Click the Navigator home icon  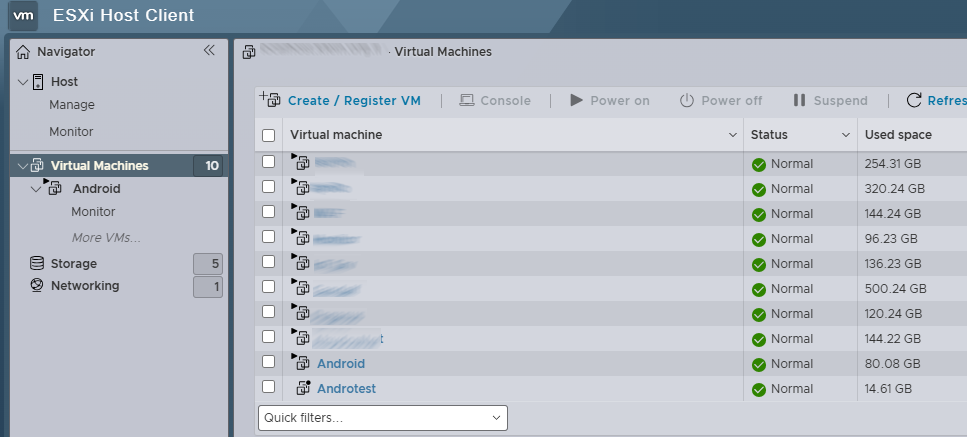(23, 52)
